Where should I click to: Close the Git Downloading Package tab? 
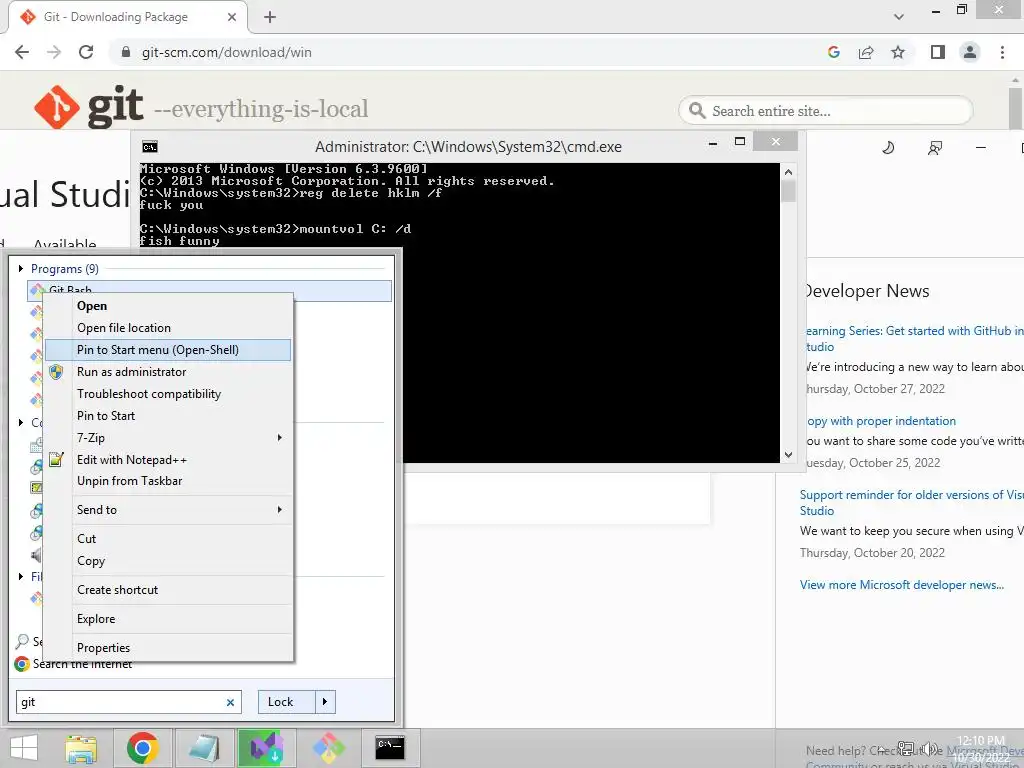pyautogui.click(x=232, y=17)
